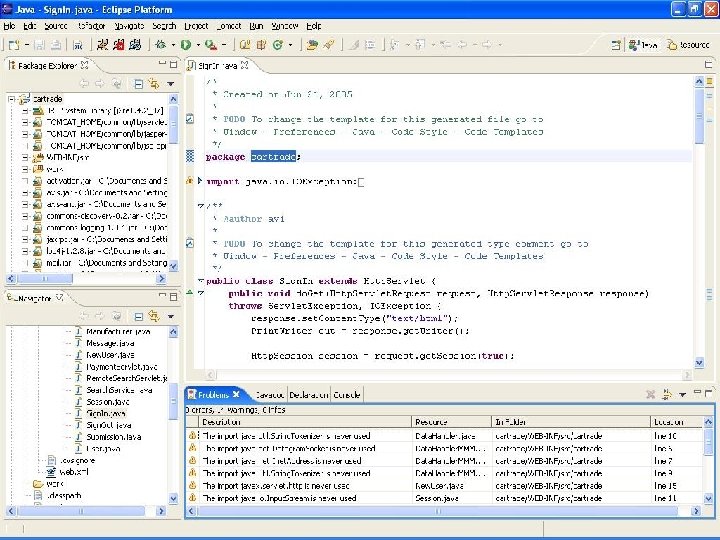Open the Project menu
The width and height of the screenshot is (720, 540).
point(195,25)
